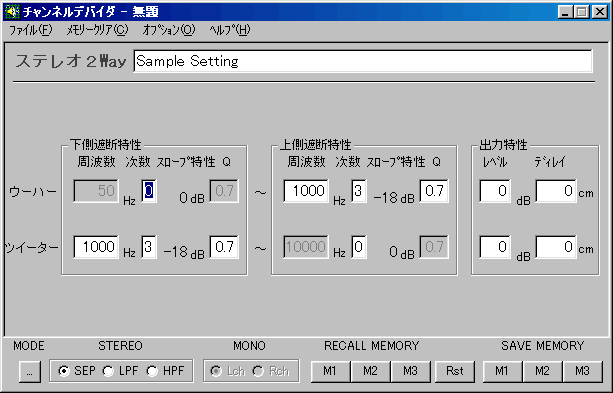
Task: Click the RECALL MEMORY label
Action: 372,346
